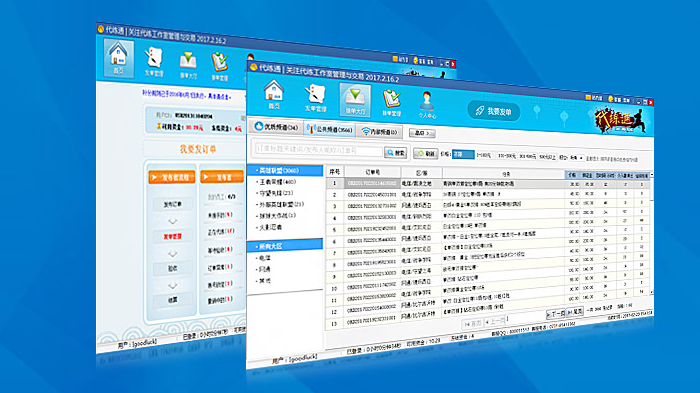Focus the order keyword search field

(318, 150)
